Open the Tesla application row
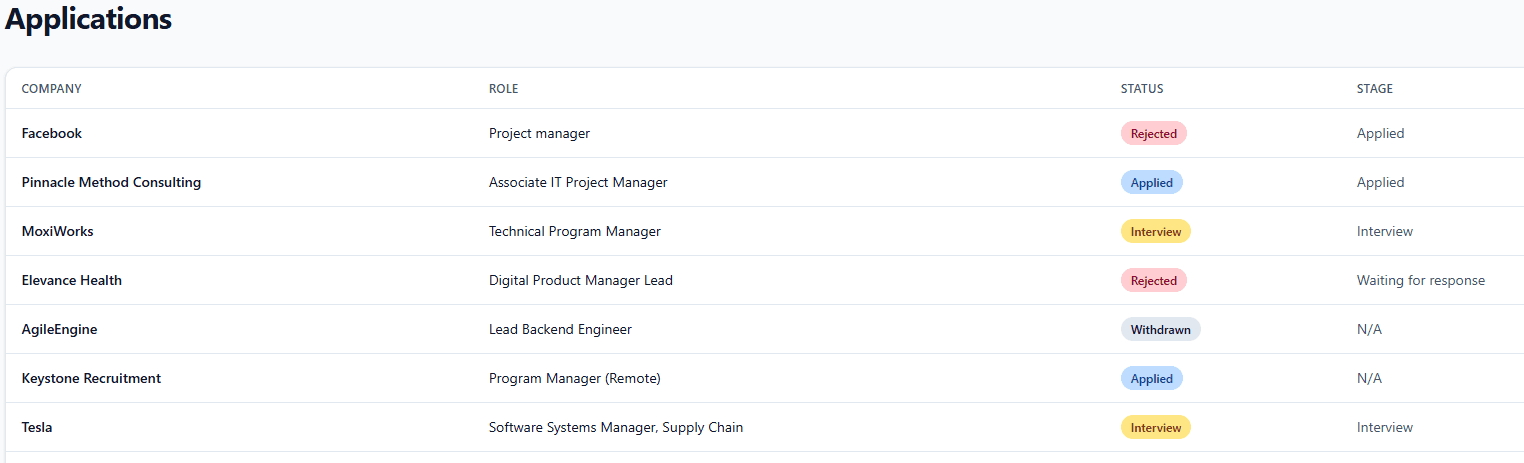 pyautogui.click(x=765, y=427)
